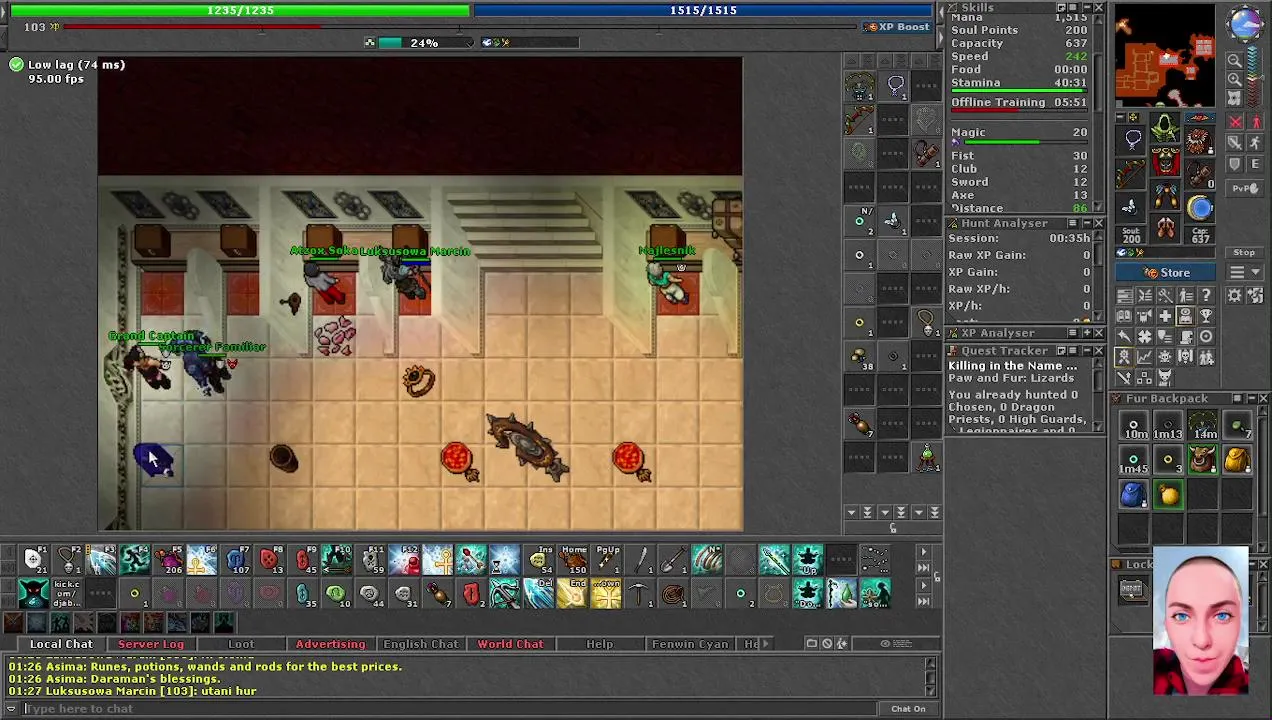Switch to Loot chat tab
This screenshot has width=1272, height=720.
[x=241, y=644]
